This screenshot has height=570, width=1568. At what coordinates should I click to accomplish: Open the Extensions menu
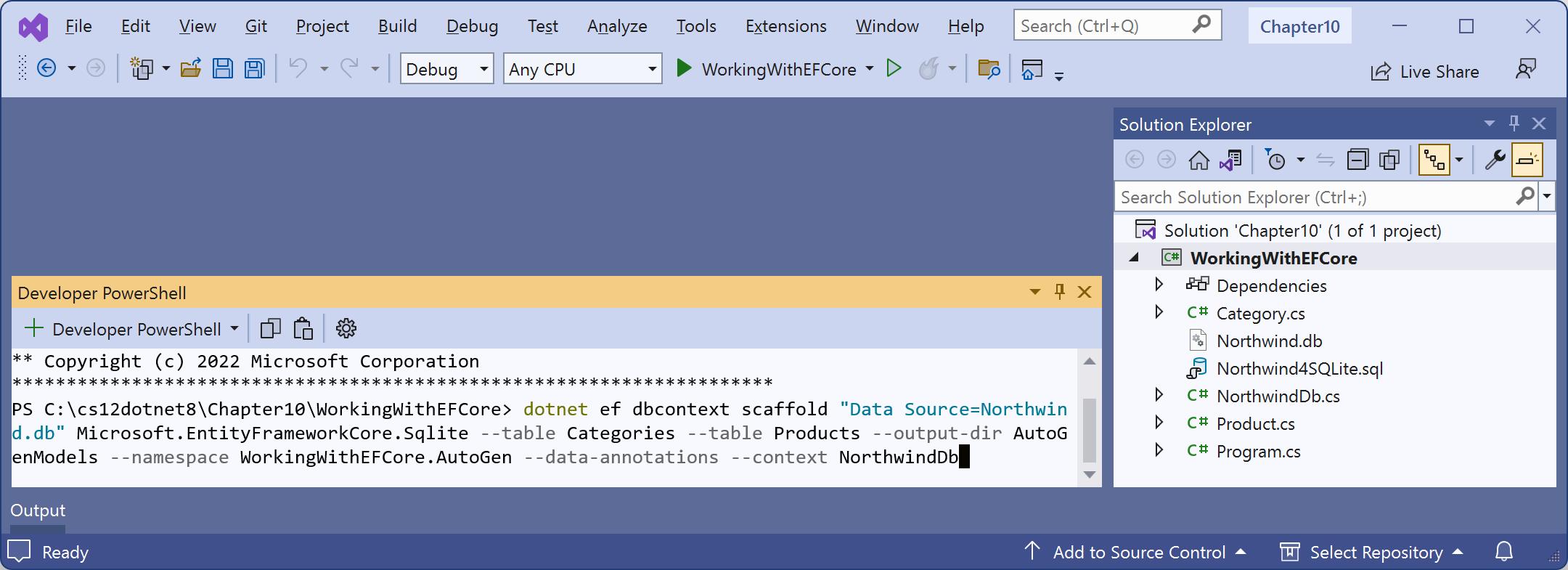(785, 26)
